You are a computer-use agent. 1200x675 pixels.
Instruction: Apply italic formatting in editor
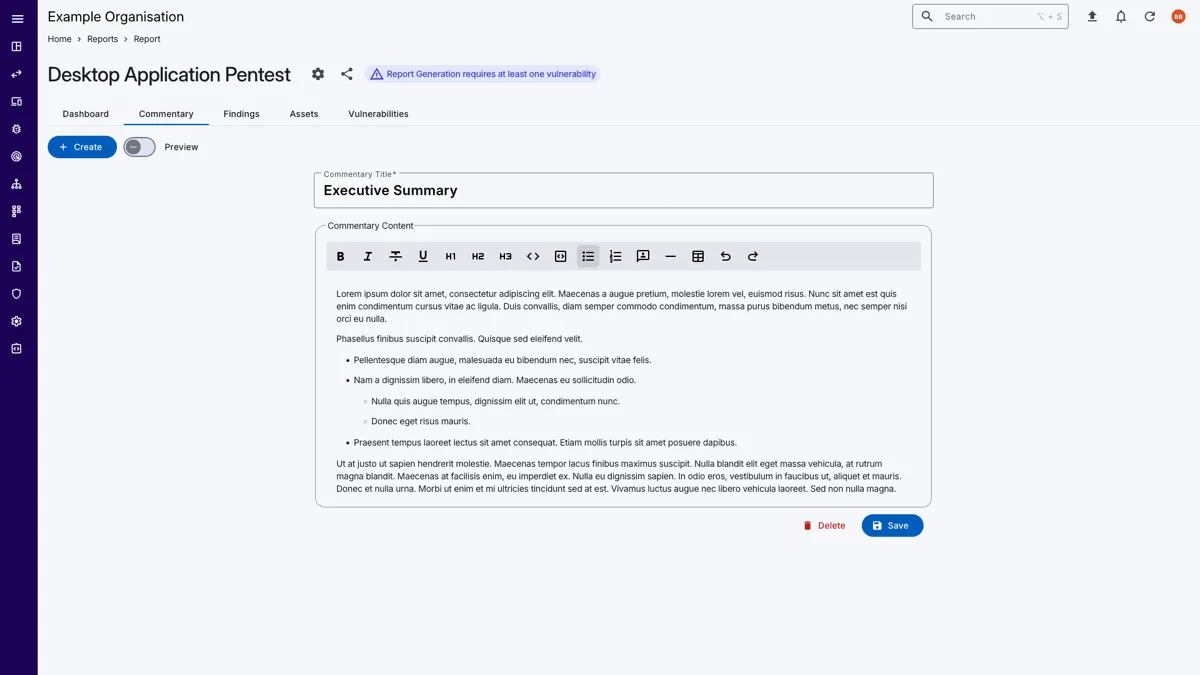[x=368, y=257]
